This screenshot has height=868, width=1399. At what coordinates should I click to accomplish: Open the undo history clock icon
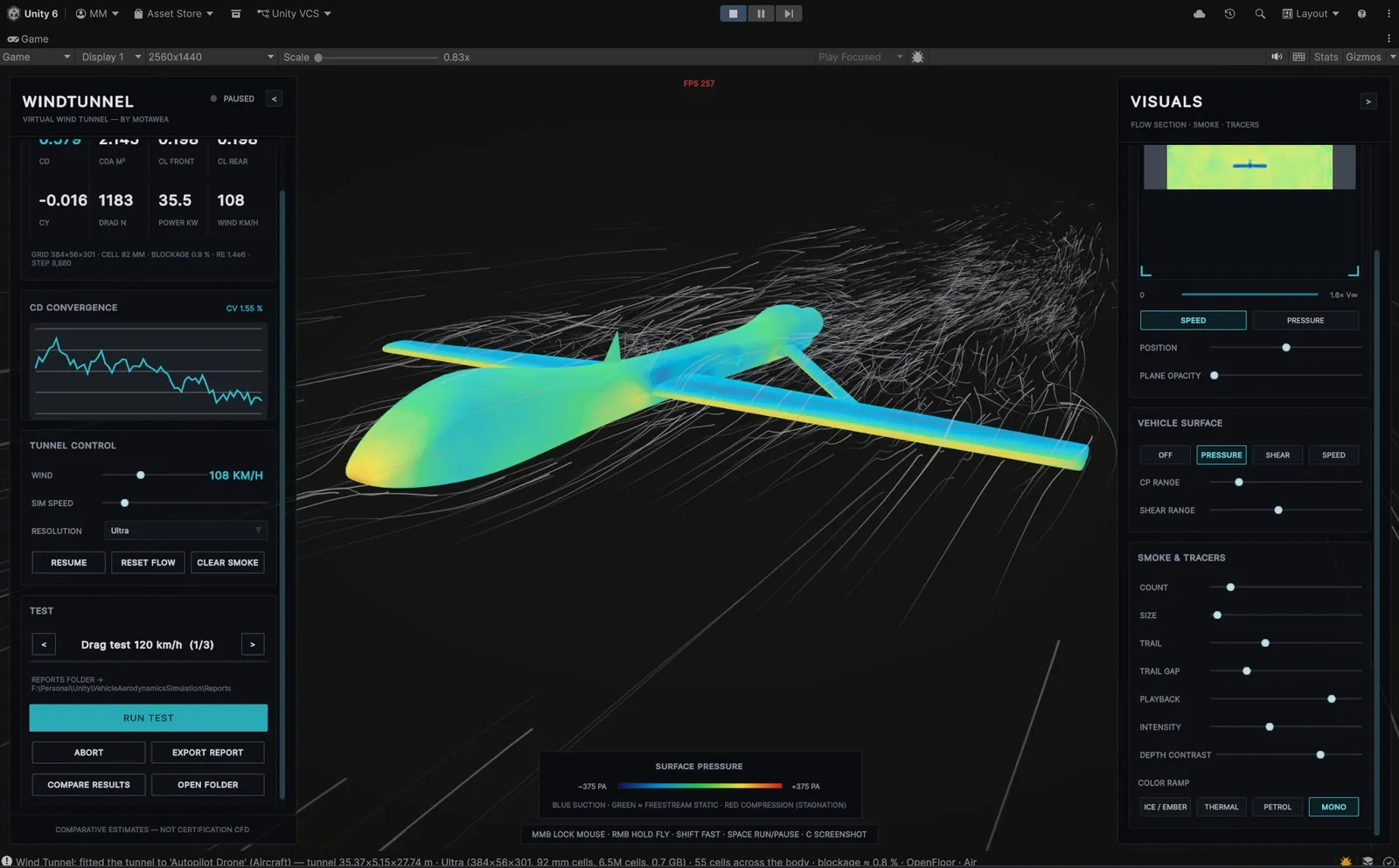[1229, 14]
